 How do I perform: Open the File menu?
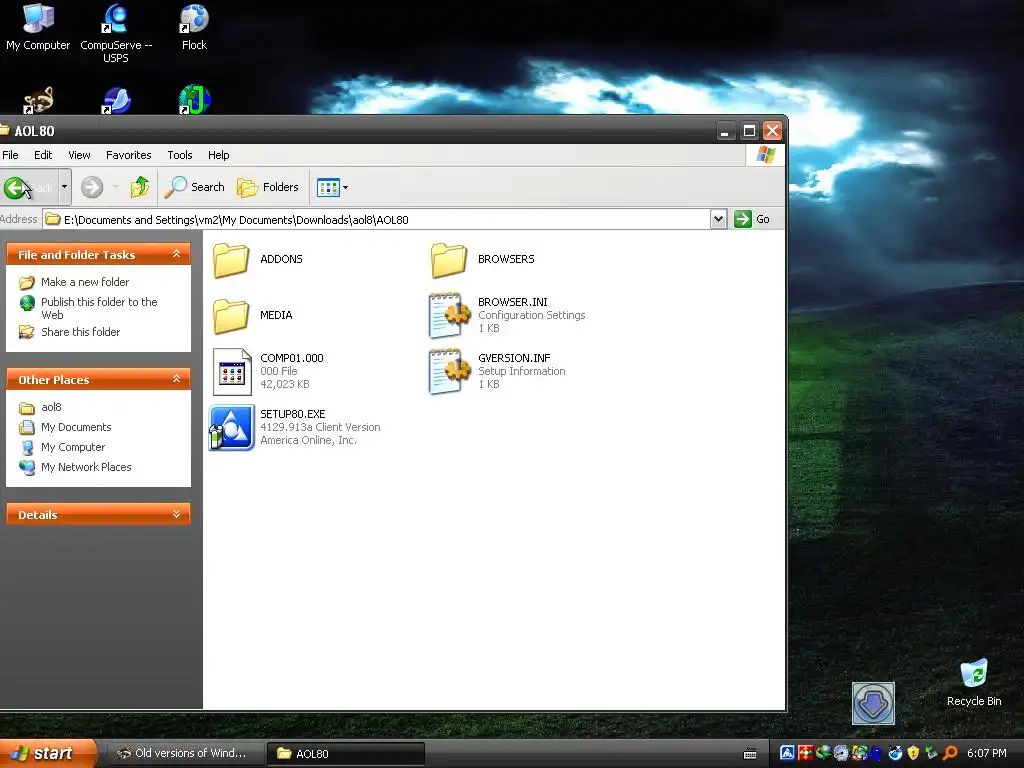coord(10,155)
